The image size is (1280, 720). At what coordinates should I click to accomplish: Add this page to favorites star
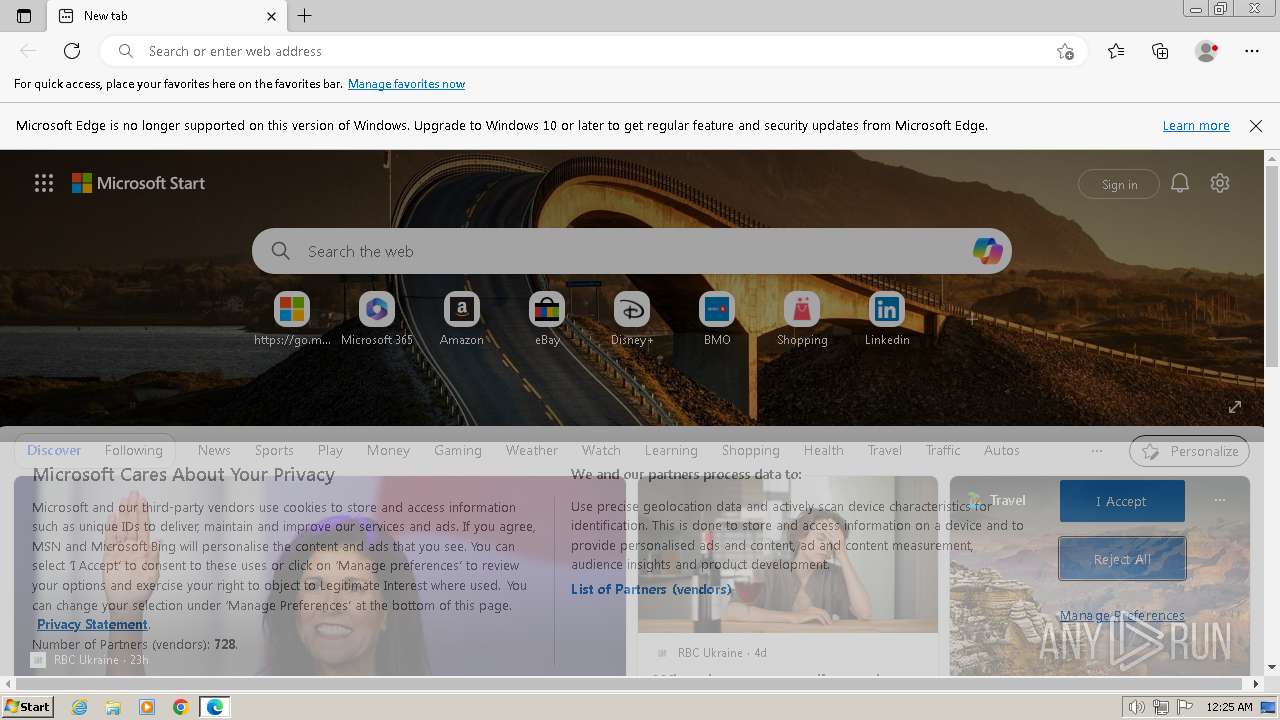pos(1065,51)
